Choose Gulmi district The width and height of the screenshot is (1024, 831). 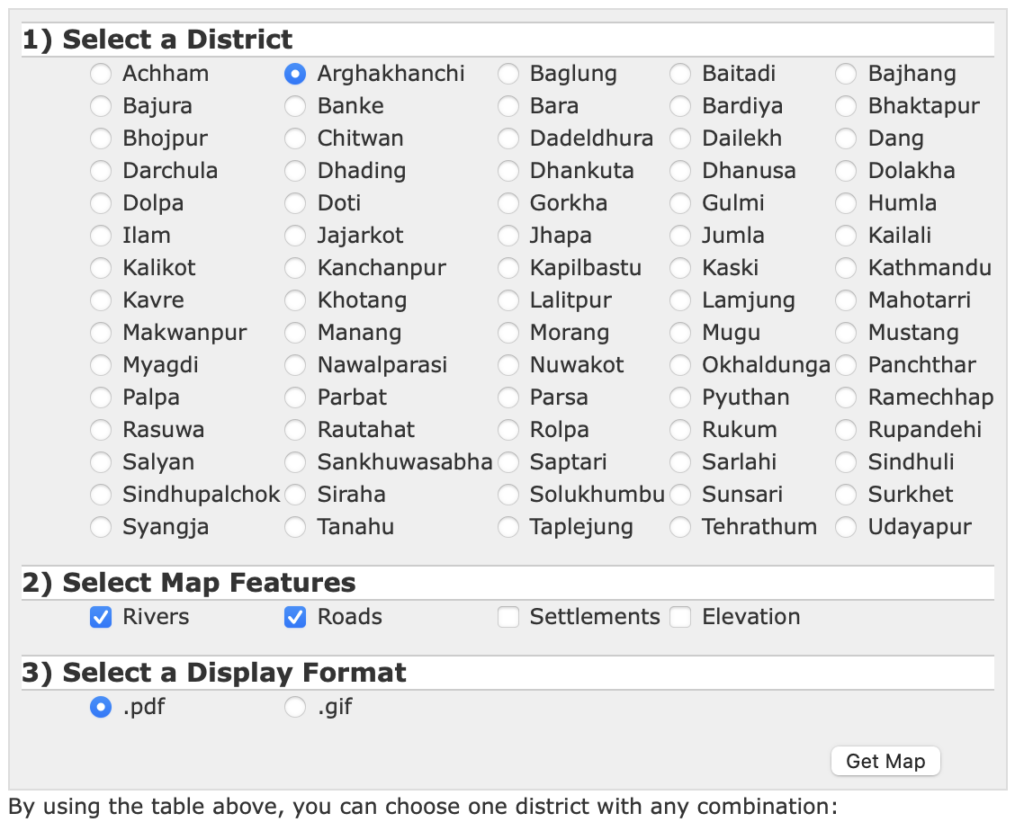[x=680, y=203]
